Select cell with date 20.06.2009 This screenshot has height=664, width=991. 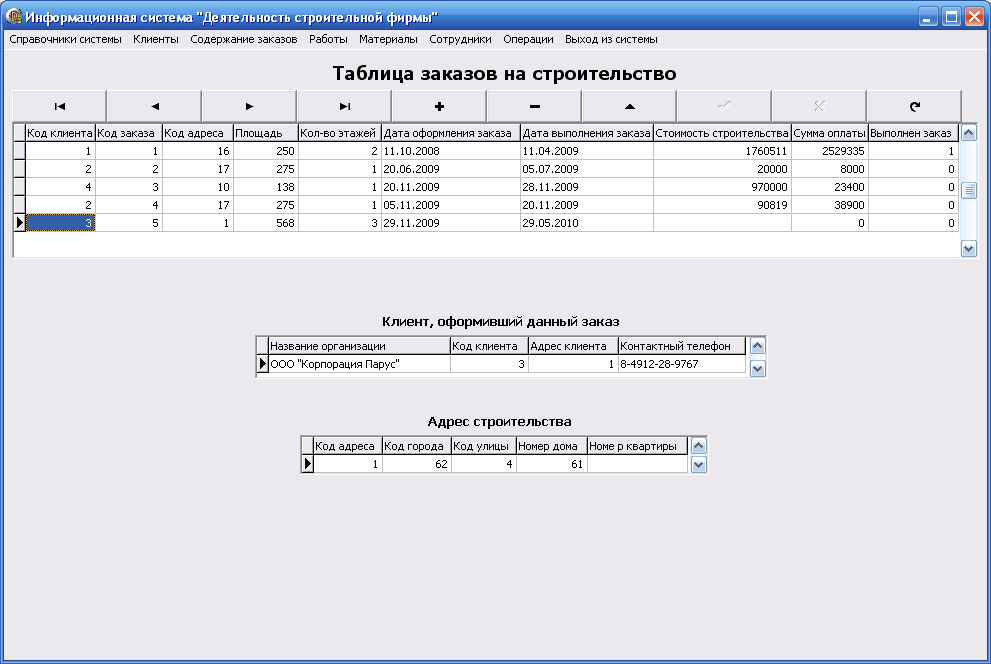(x=451, y=169)
